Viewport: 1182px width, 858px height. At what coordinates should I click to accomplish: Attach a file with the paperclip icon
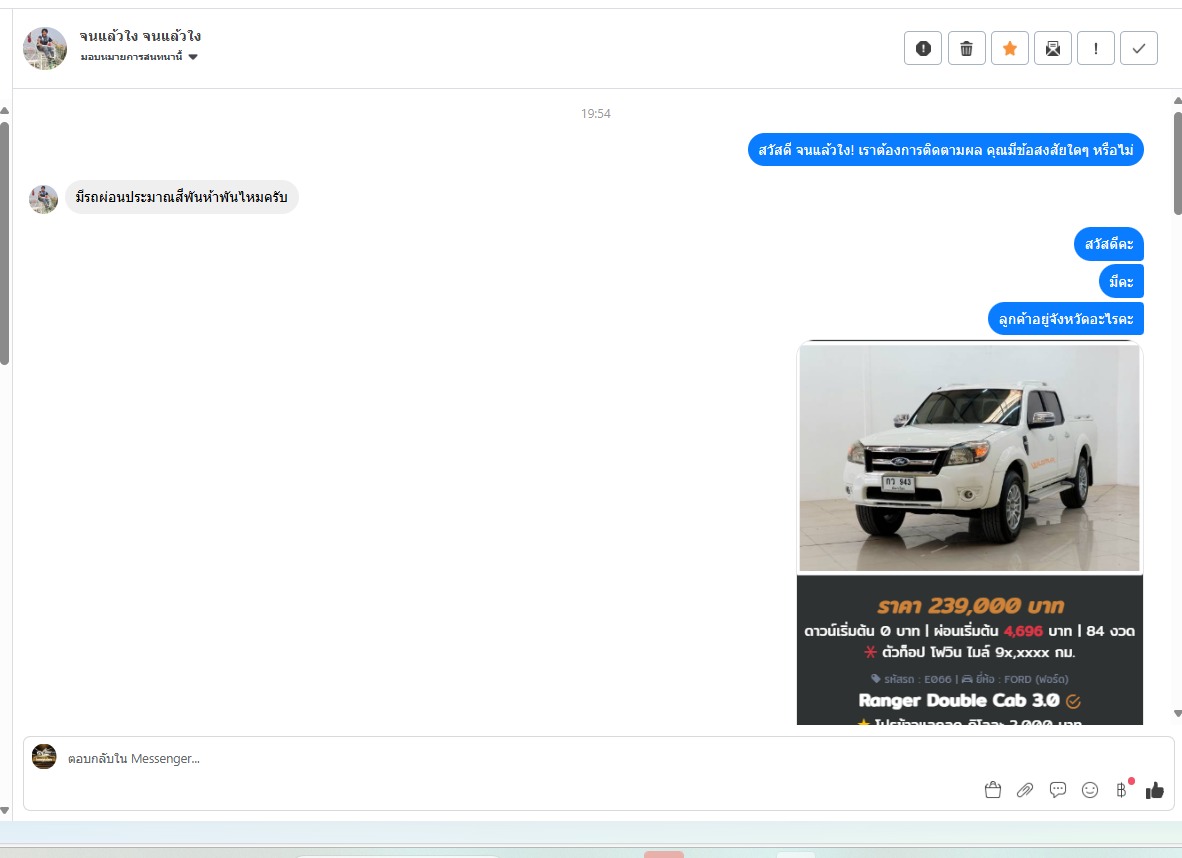click(x=1024, y=790)
